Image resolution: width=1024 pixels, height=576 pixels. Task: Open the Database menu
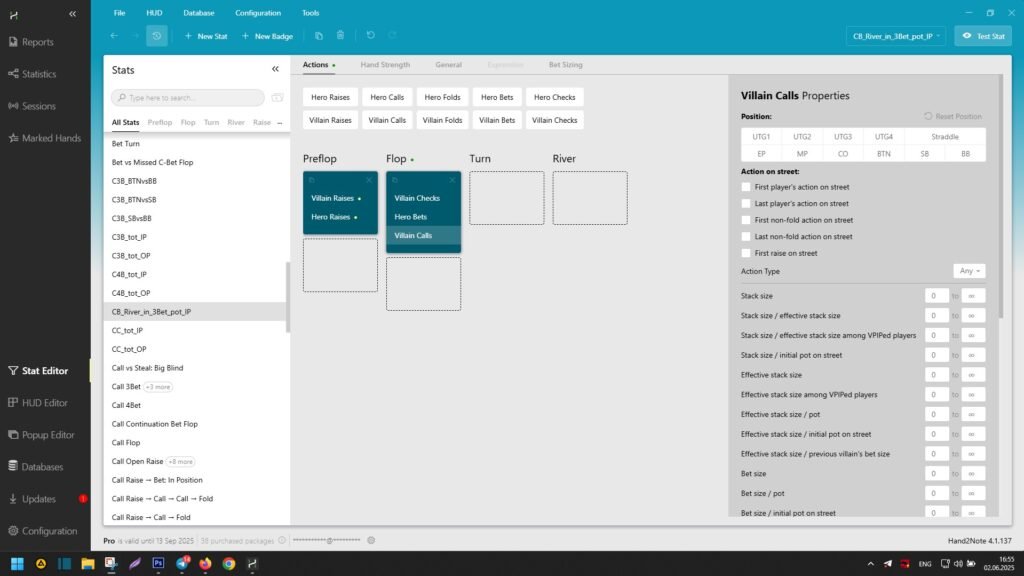[x=198, y=13]
